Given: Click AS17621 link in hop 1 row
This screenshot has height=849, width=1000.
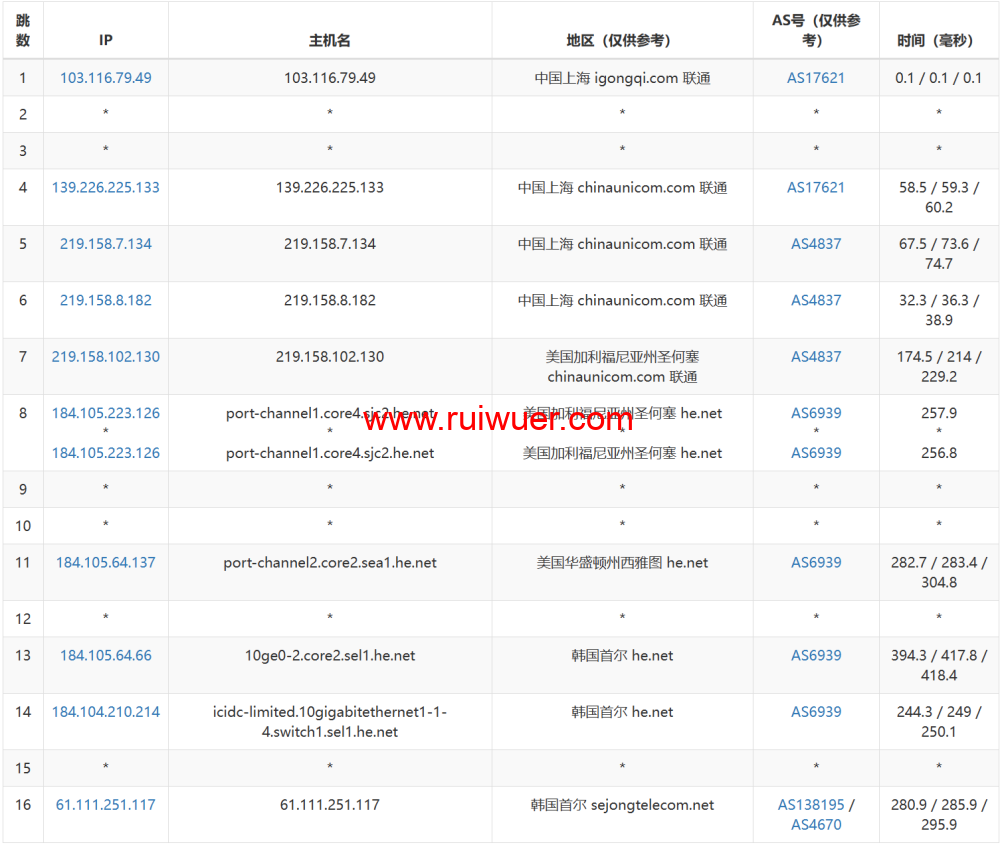Looking at the screenshot, I should [x=816, y=78].
